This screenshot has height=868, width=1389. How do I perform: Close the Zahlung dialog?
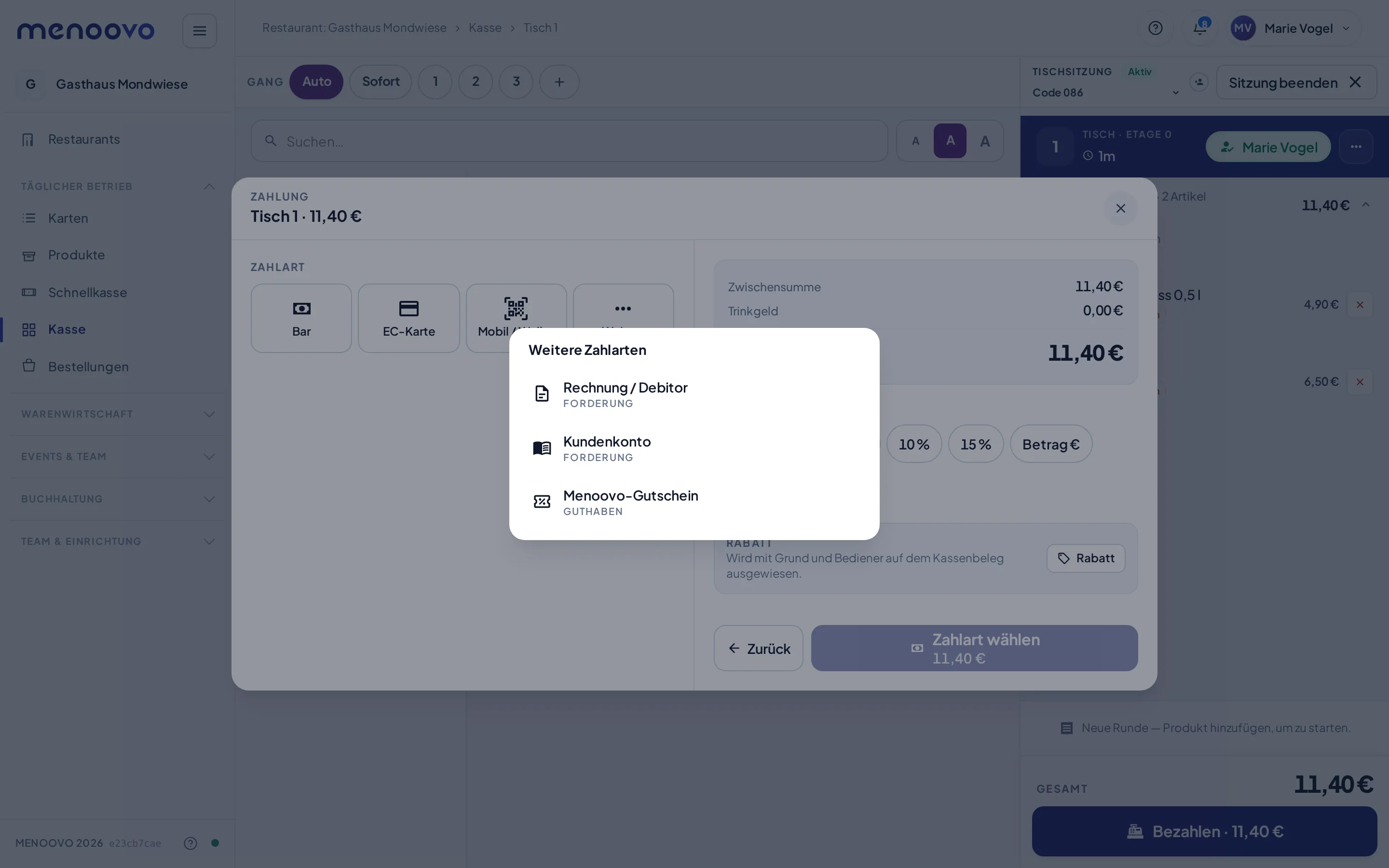tap(1120, 208)
